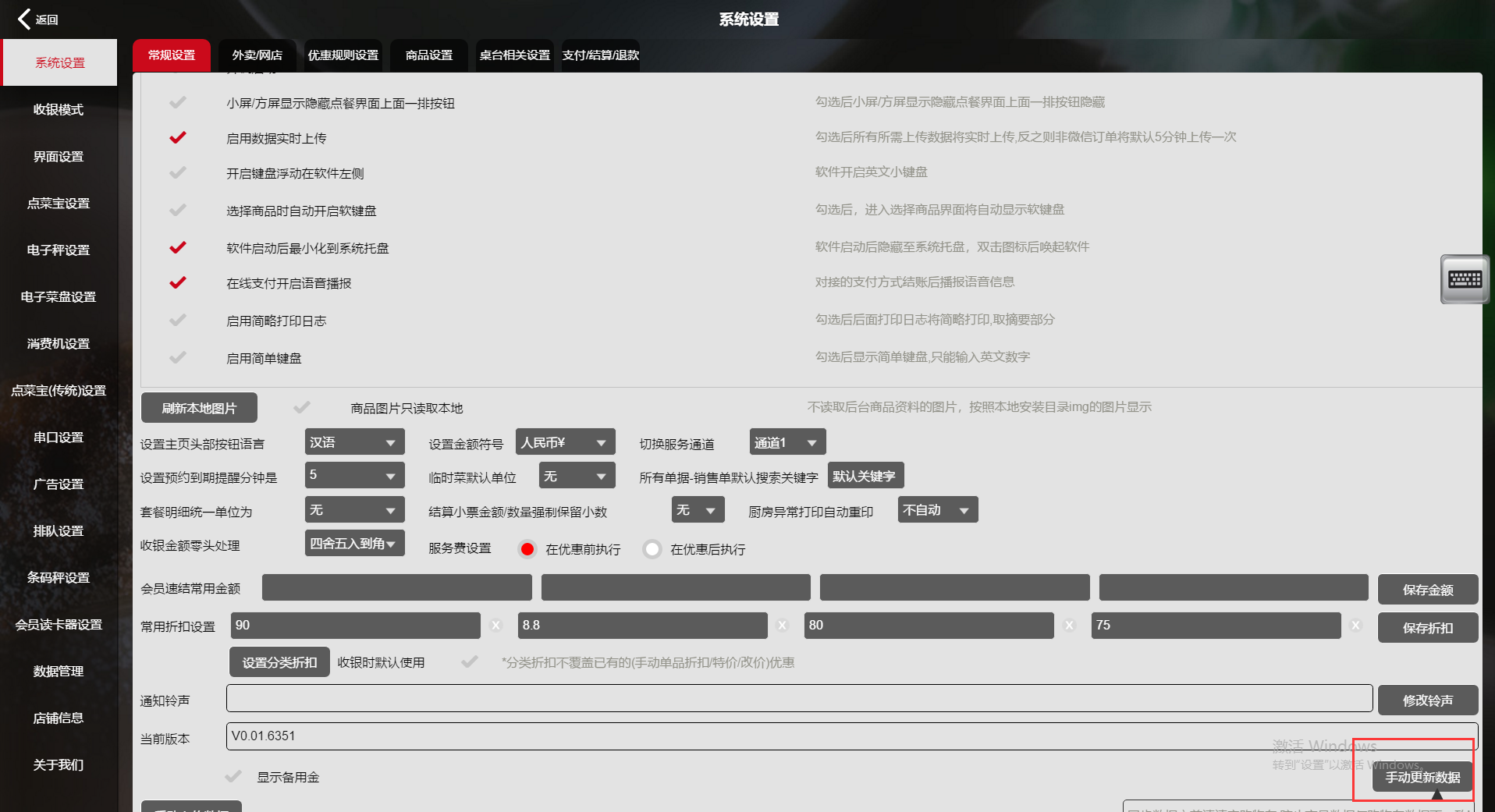This screenshot has width=1495, height=812.
Task: Clear the 75 discount value
Action: [x=1356, y=626]
